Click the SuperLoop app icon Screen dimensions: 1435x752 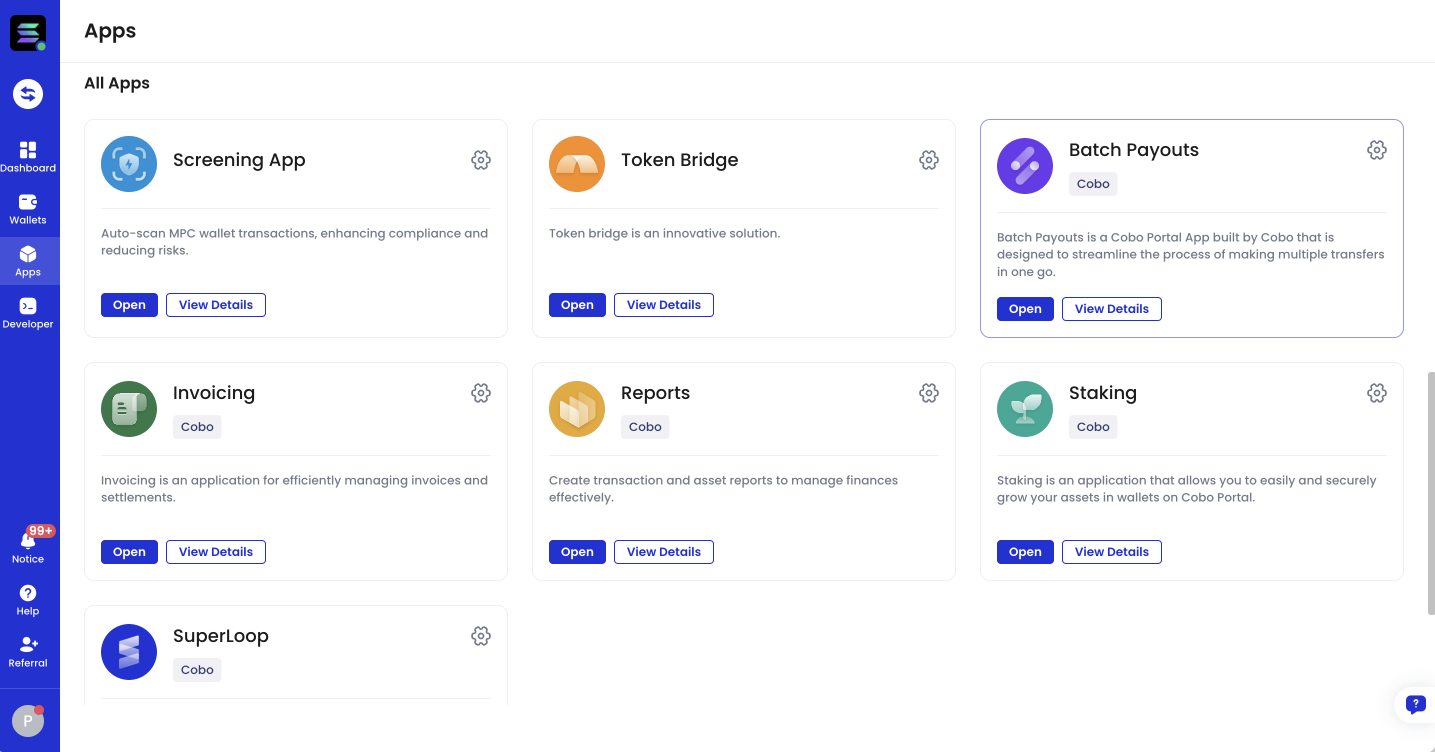[x=129, y=652]
